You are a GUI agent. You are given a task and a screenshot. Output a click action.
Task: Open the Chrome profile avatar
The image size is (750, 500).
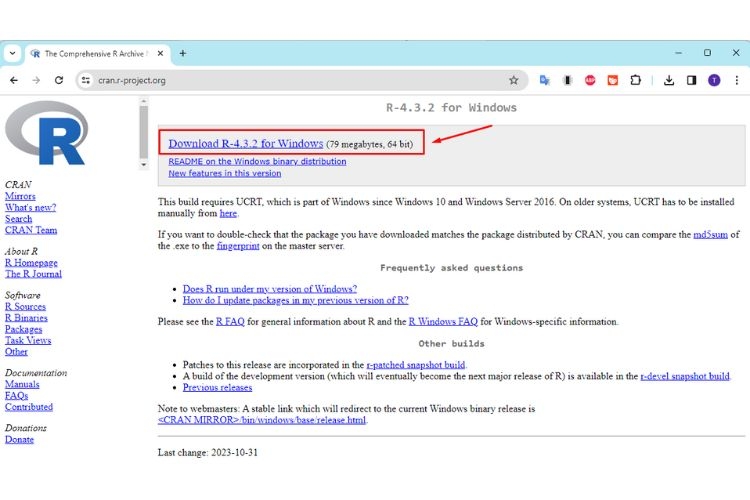[x=714, y=80]
